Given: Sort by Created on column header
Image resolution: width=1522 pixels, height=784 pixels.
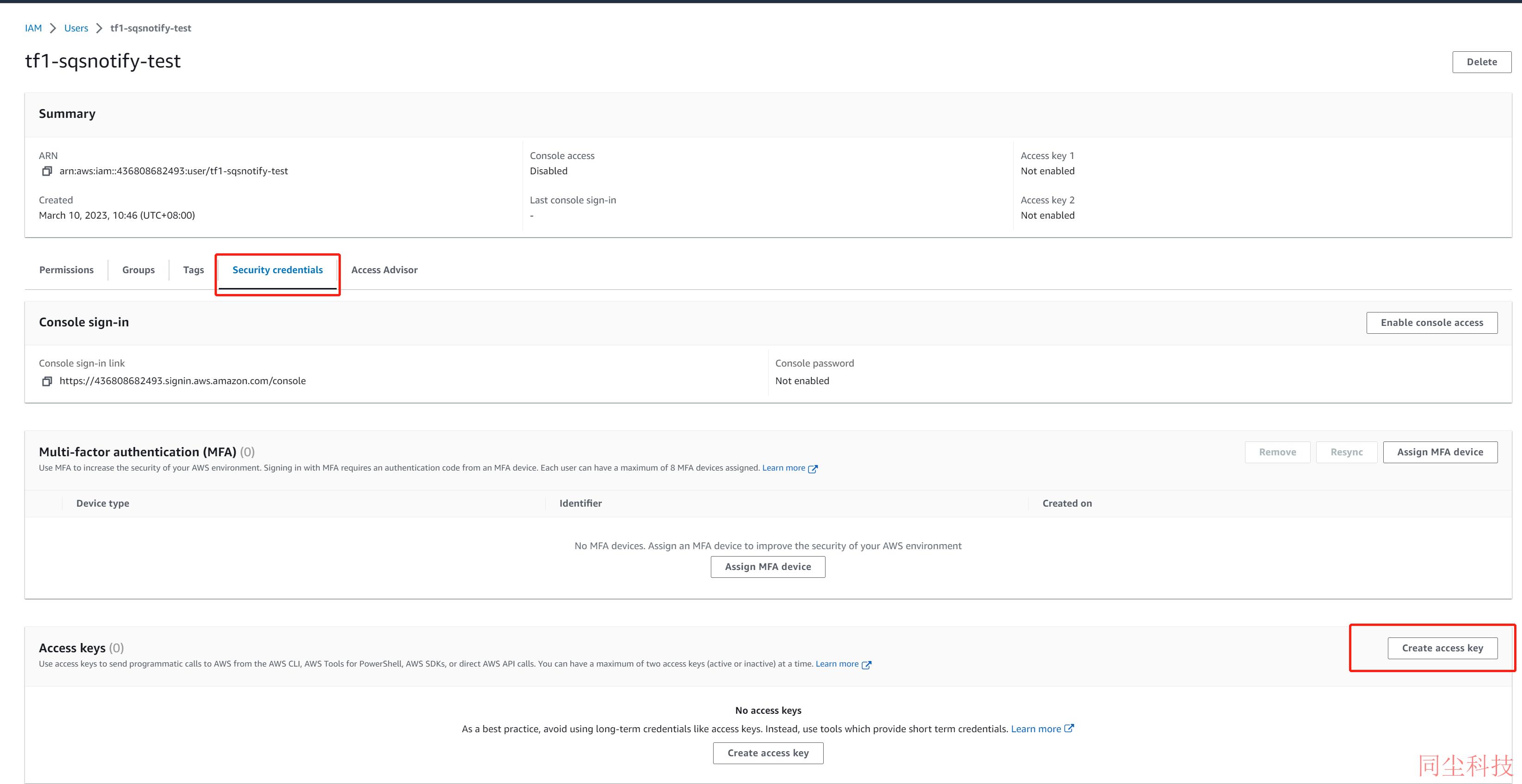Looking at the screenshot, I should (x=1067, y=503).
